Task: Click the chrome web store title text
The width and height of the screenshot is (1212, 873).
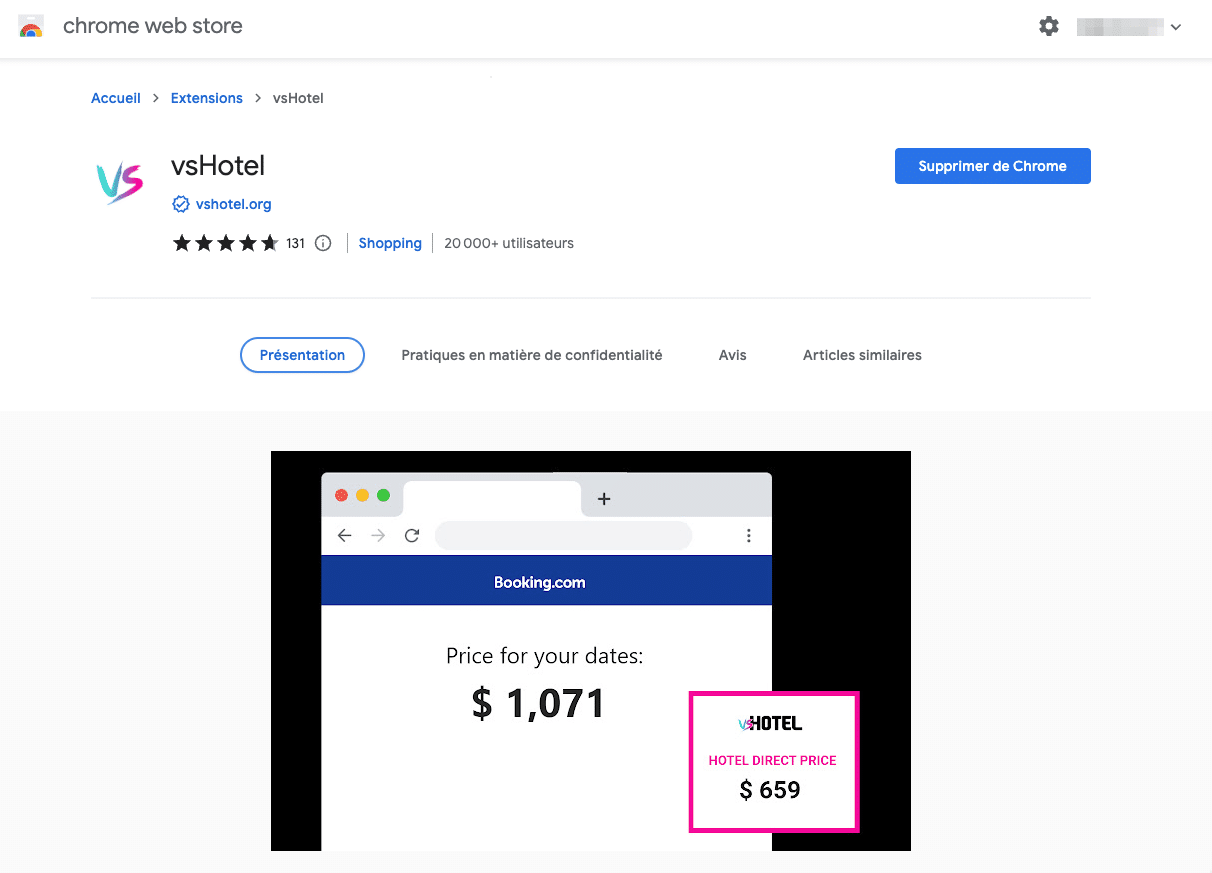Action: [x=153, y=26]
